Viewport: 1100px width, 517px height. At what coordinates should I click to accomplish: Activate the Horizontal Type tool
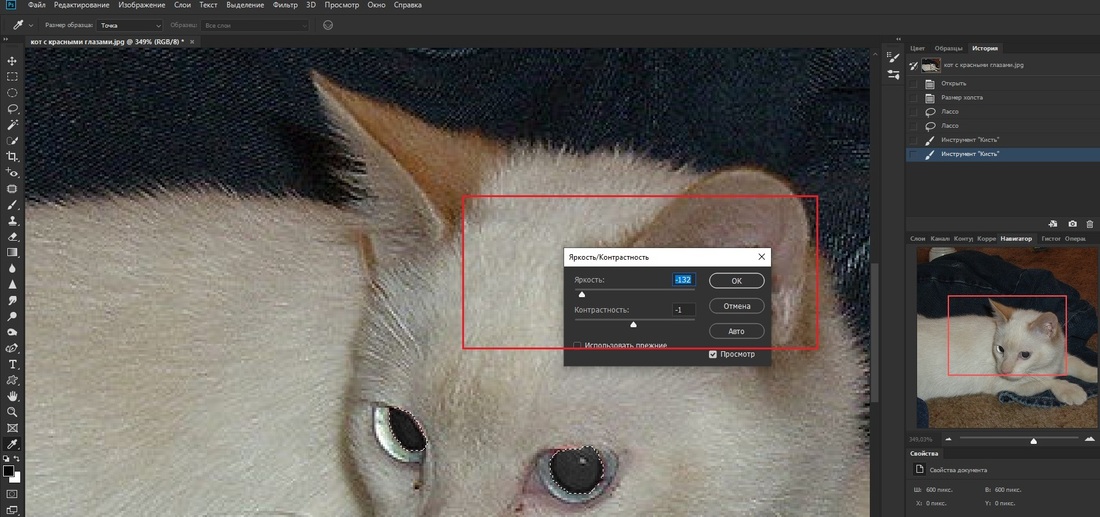[x=12, y=363]
